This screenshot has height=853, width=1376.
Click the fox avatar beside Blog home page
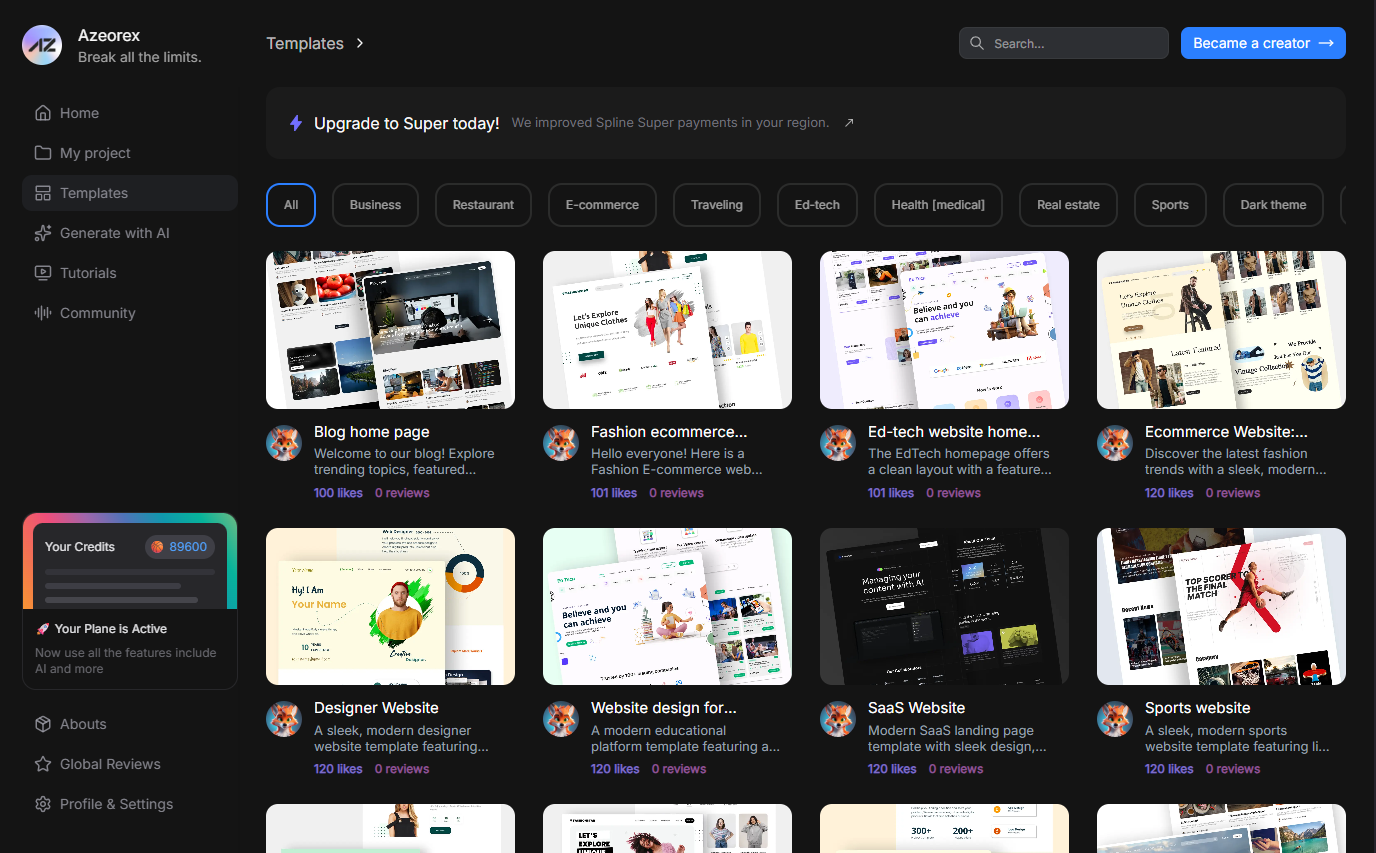click(284, 443)
